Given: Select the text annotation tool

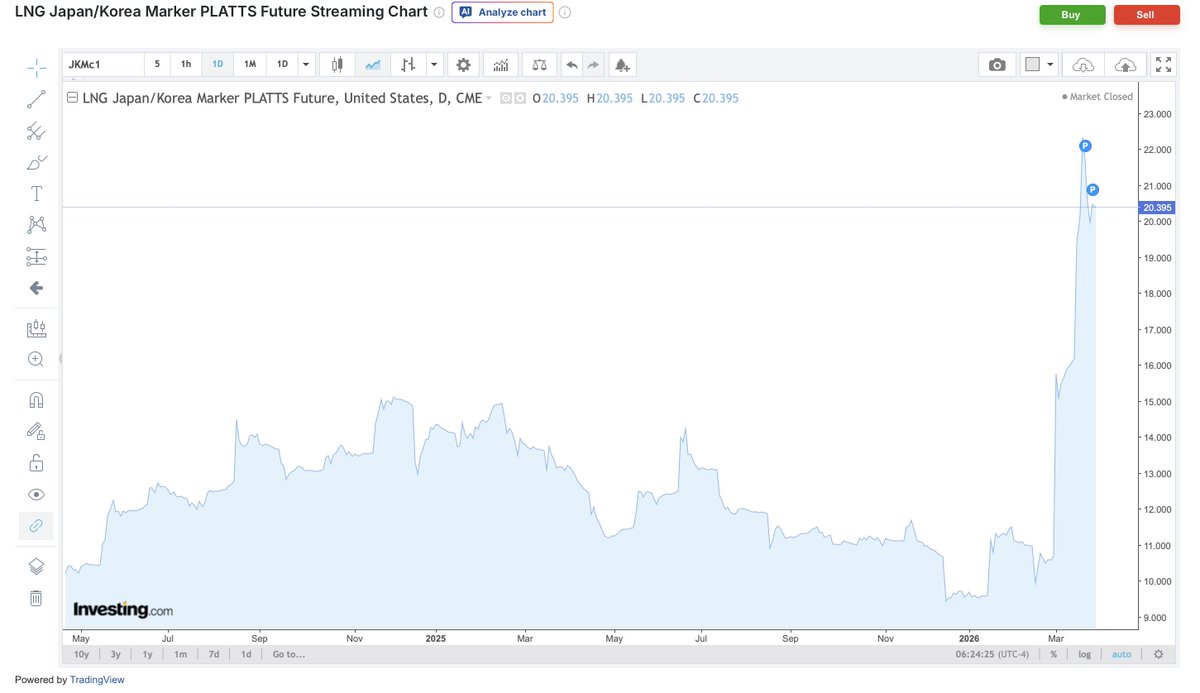Looking at the screenshot, I should pyautogui.click(x=36, y=193).
